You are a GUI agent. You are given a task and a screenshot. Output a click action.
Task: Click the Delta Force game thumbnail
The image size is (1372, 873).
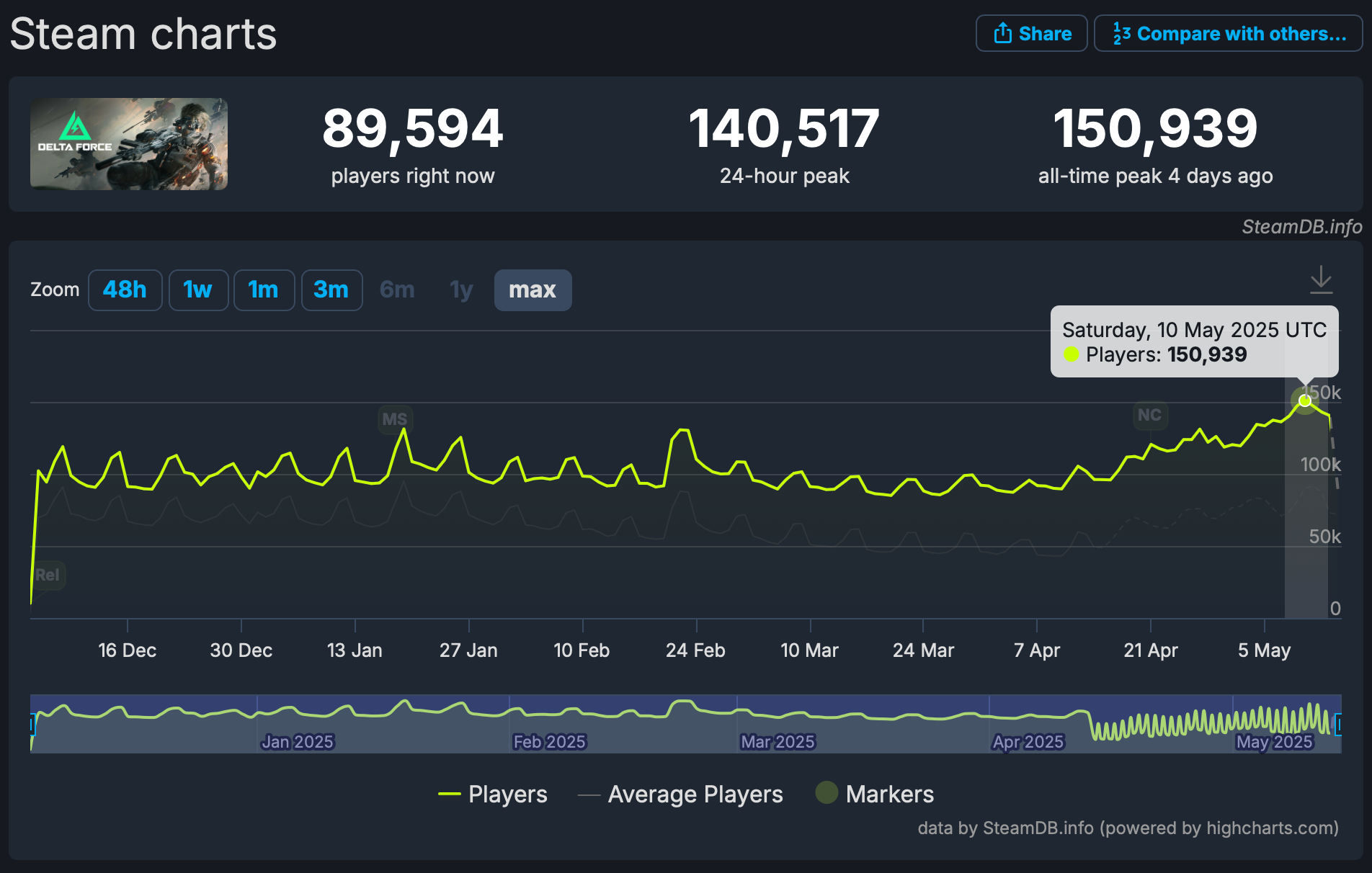click(129, 144)
